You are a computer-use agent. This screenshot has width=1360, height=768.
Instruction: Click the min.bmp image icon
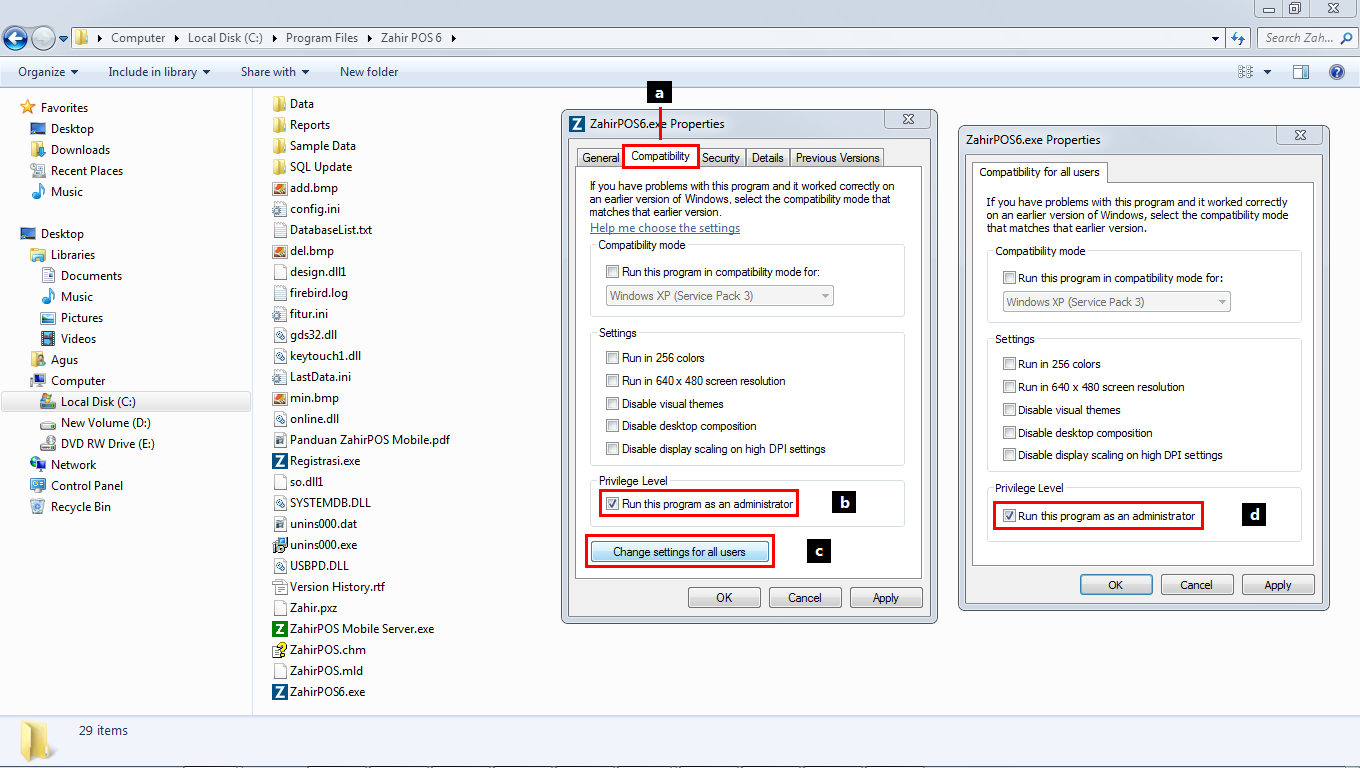pyautogui.click(x=280, y=398)
